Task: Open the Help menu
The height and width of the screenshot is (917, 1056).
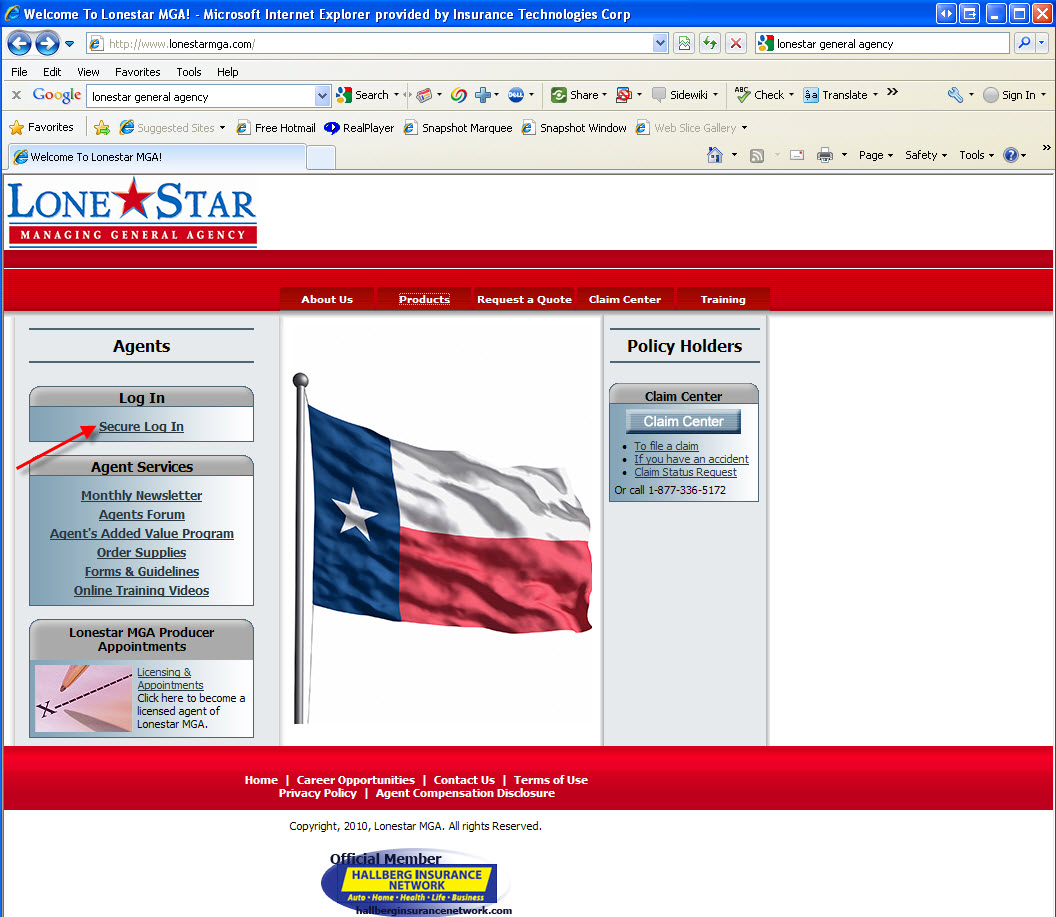Action: [228, 72]
